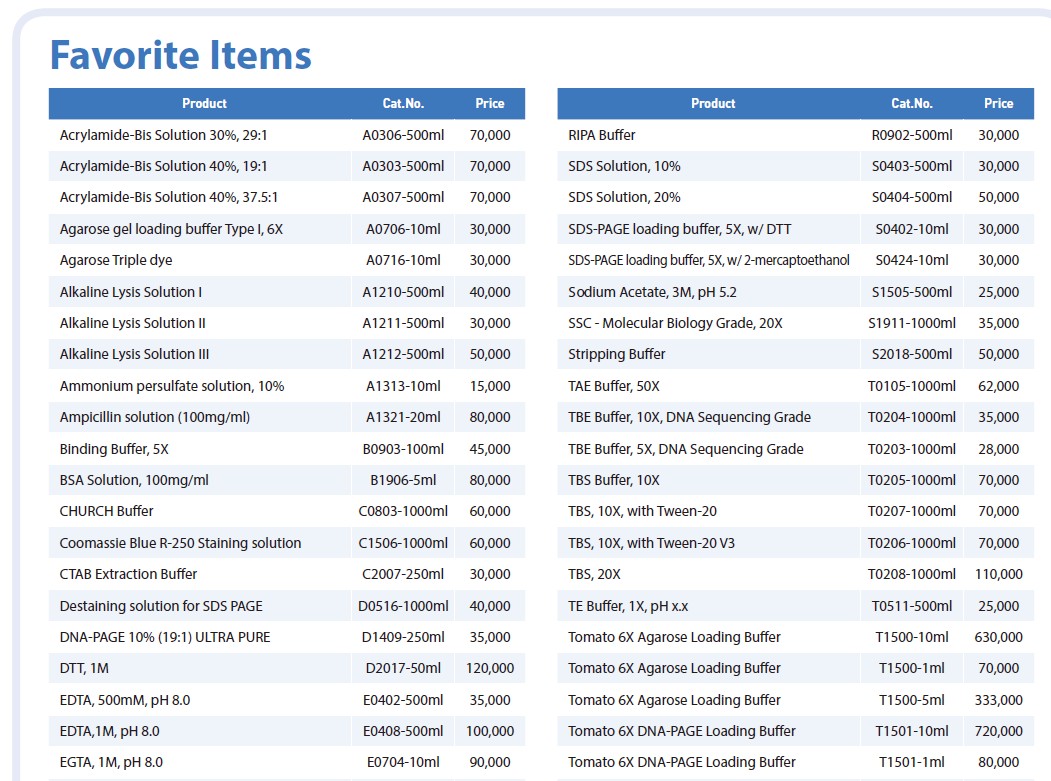Select TBS, 10X, with Tween-20 V3

coord(652,543)
